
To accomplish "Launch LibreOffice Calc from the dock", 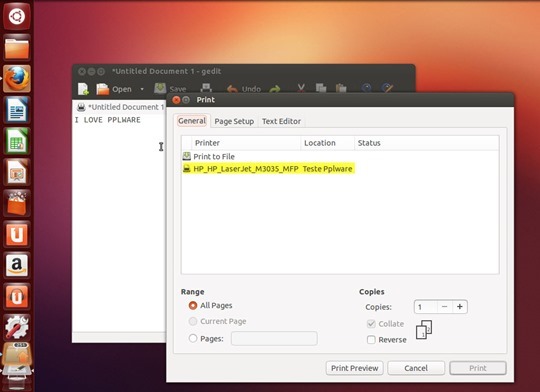I will pyautogui.click(x=17, y=141).
